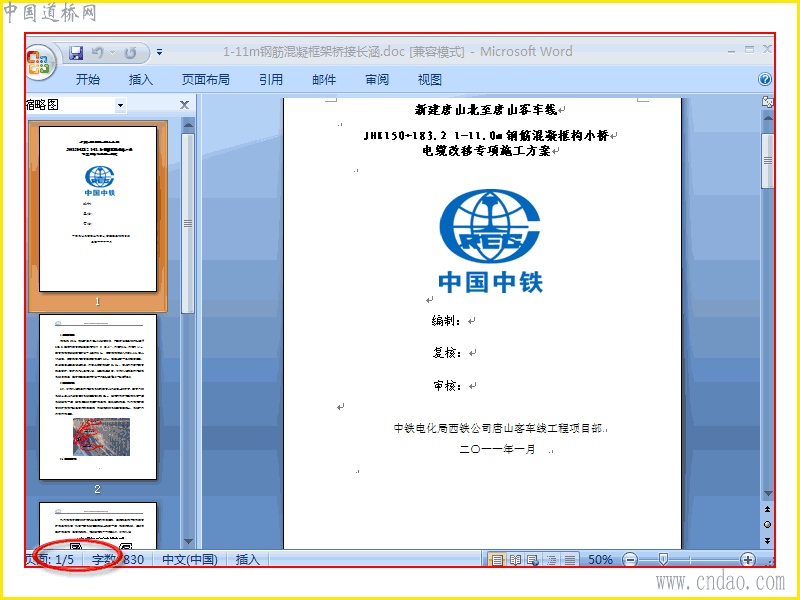
Task: Open the 审阅 ribbon tab
Action: click(377, 80)
